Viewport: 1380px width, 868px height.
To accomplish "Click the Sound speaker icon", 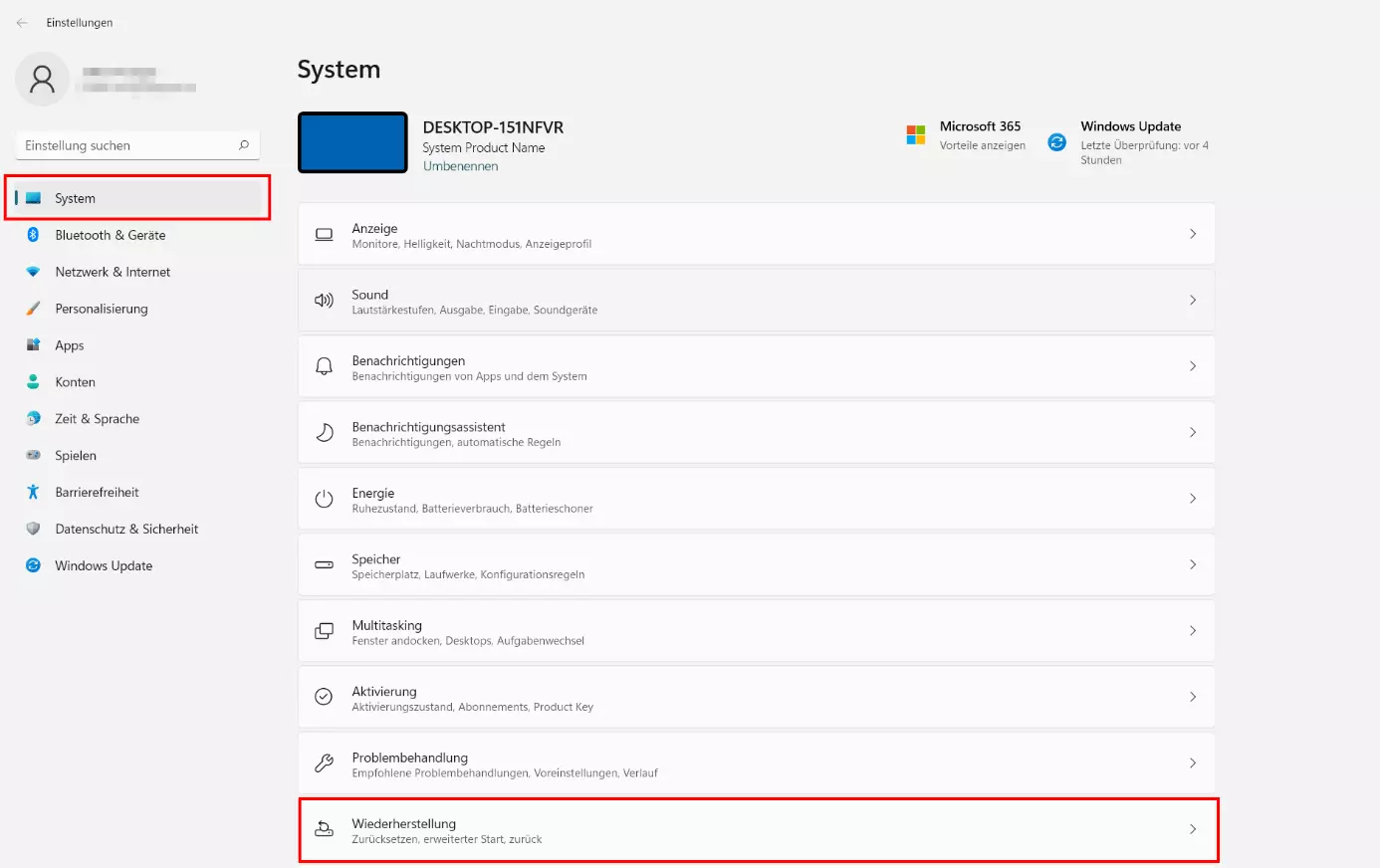I will 324,301.
